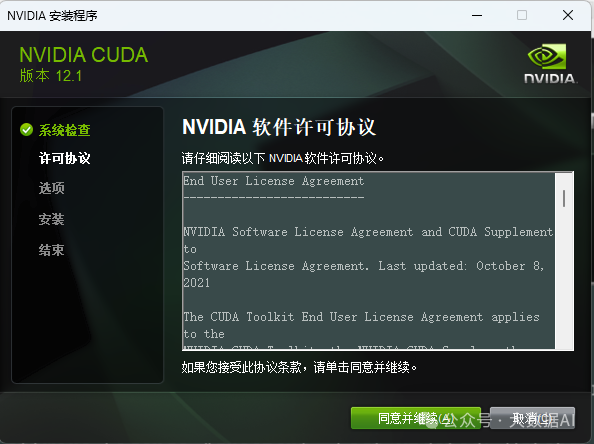594x444 pixels.
Task: Close the NVIDIA 安装程序 window
Action: pos(568,16)
